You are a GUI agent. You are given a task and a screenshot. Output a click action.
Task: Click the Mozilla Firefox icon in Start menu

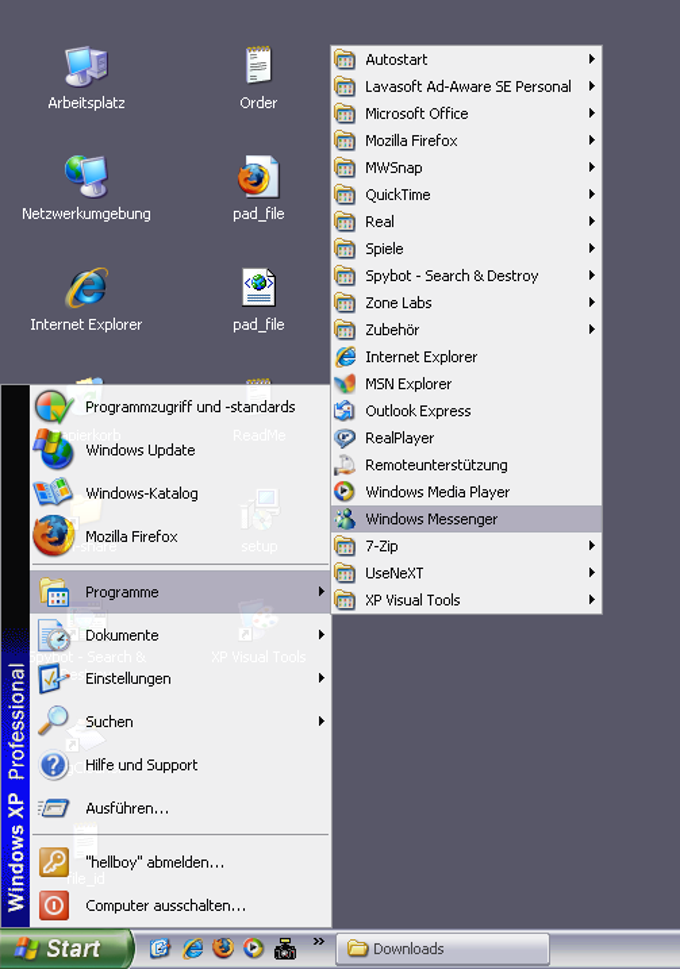point(54,536)
